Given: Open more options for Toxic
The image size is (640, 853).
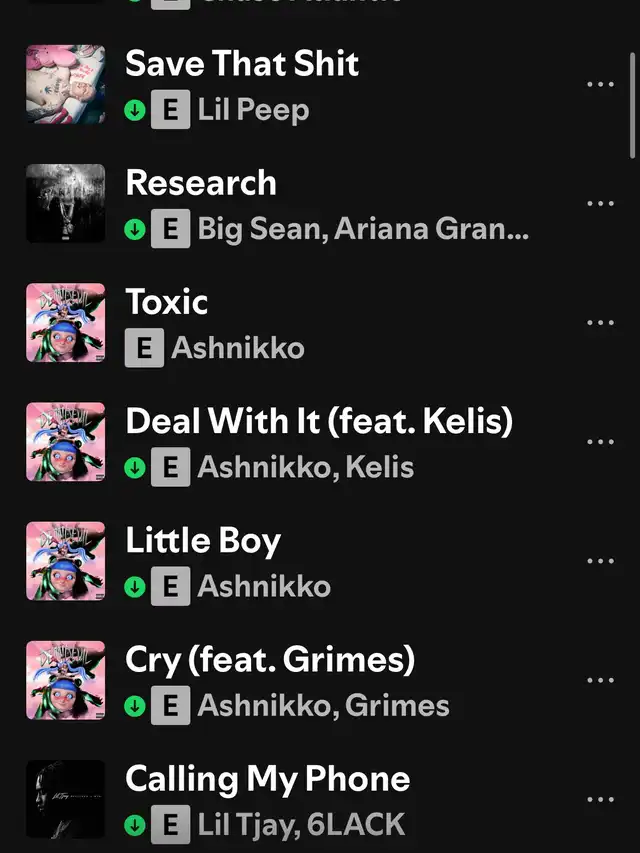Looking at the screenshot, I should tap(600, 323).
